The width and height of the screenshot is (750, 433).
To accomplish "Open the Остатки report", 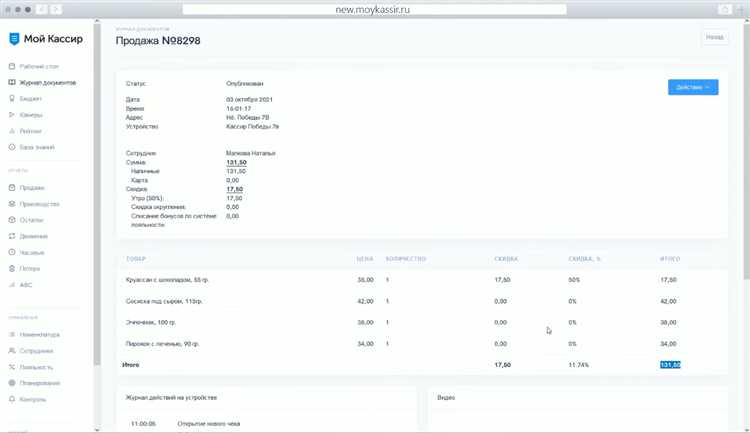I will point(33,220).
